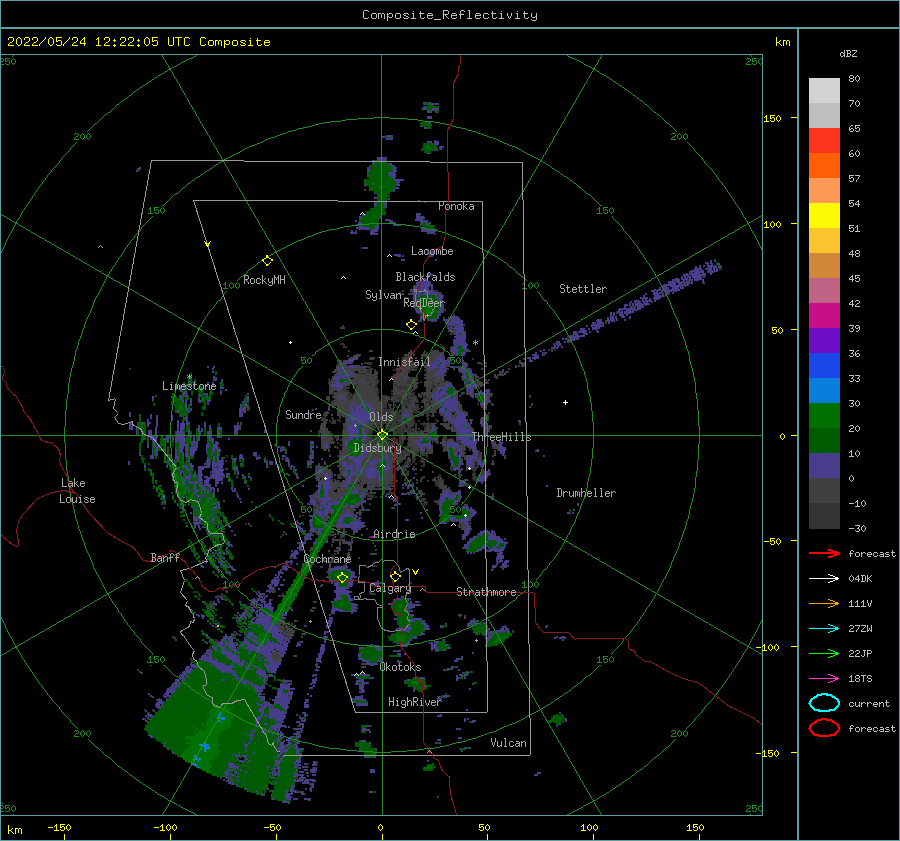Screen dimensions: 900x841
Task: Click the cyan current ellipse icon
Action: pyautogui.click(x=824, y=703)
